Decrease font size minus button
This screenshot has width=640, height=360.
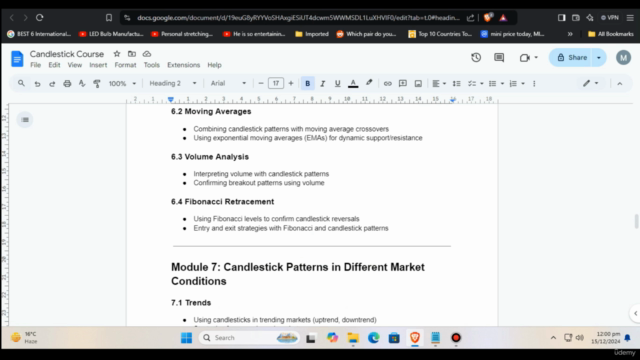(x=261, y=84)
